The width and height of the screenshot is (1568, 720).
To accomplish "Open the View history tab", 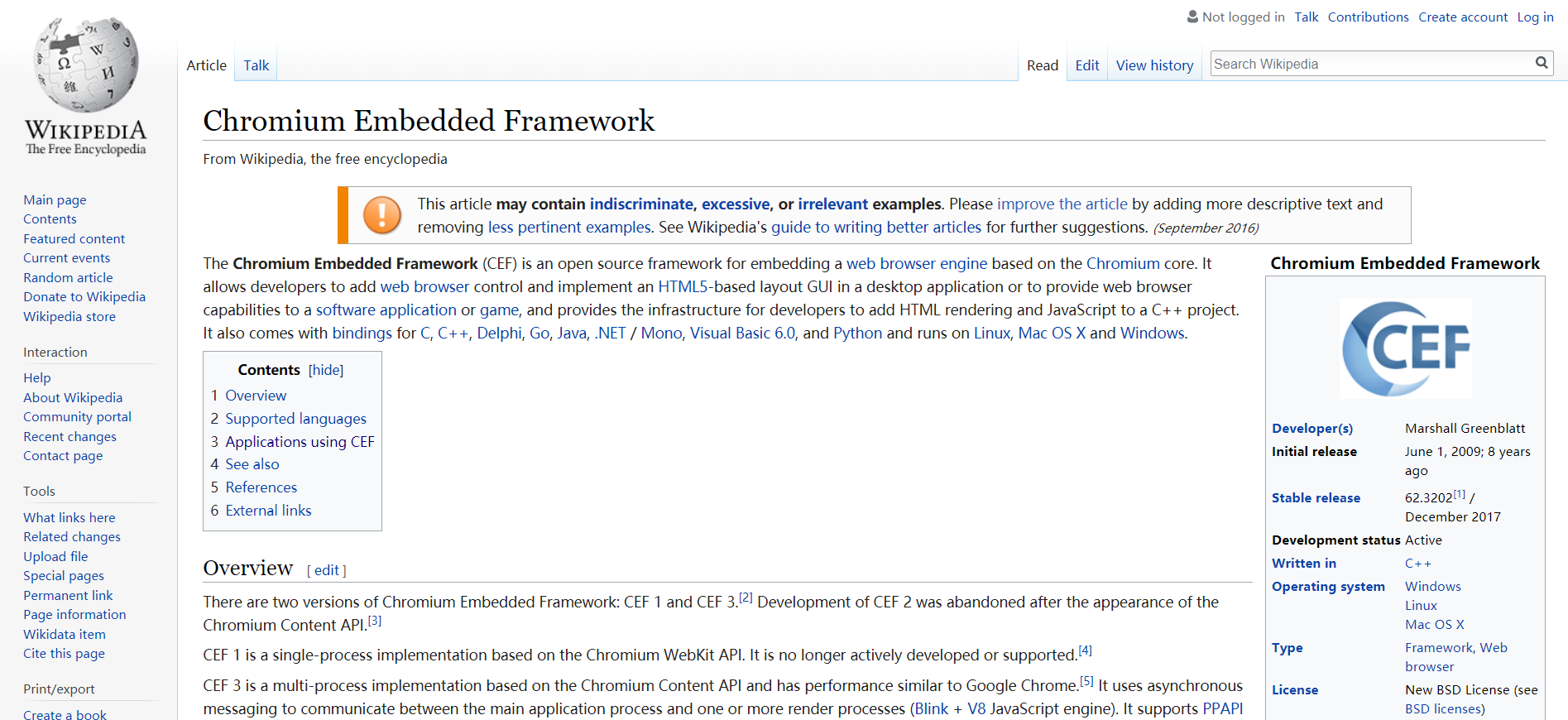I will click(1154, 65).
